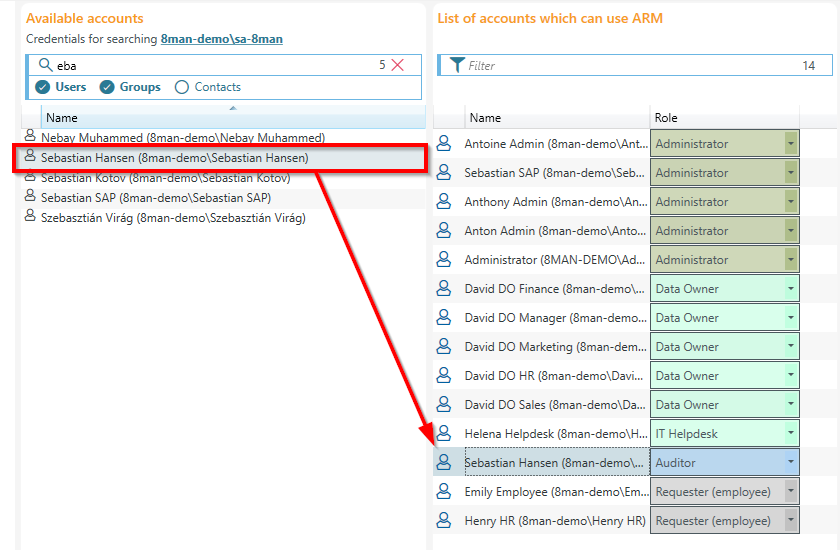Click the funnel filter icon

[x=456, y=65]
